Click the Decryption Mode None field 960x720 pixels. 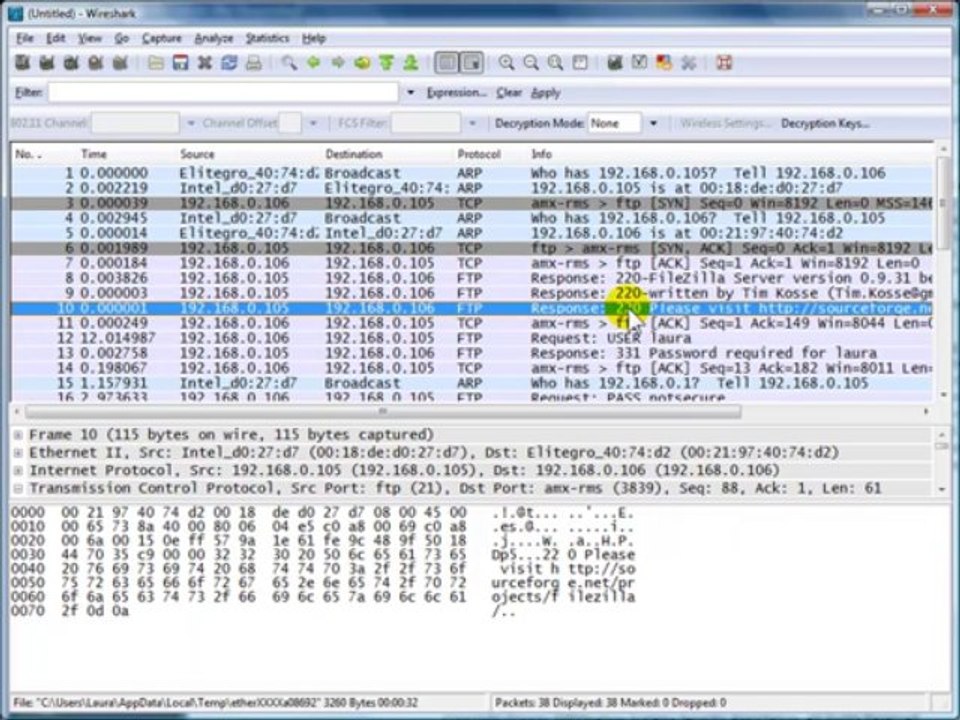pos(613,124)
